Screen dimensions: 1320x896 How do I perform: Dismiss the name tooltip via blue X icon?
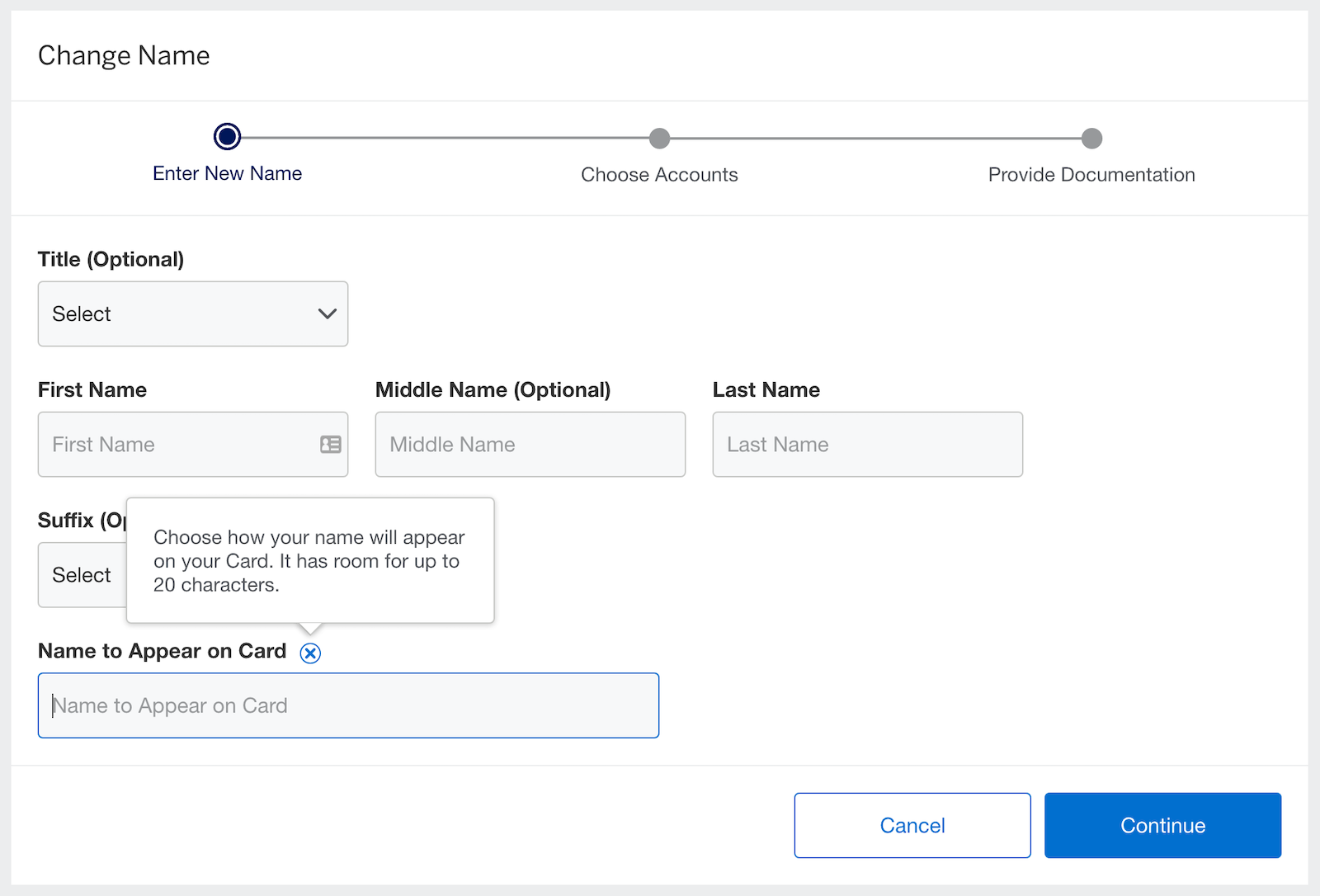pyautogui.click(x=310, y=653)
